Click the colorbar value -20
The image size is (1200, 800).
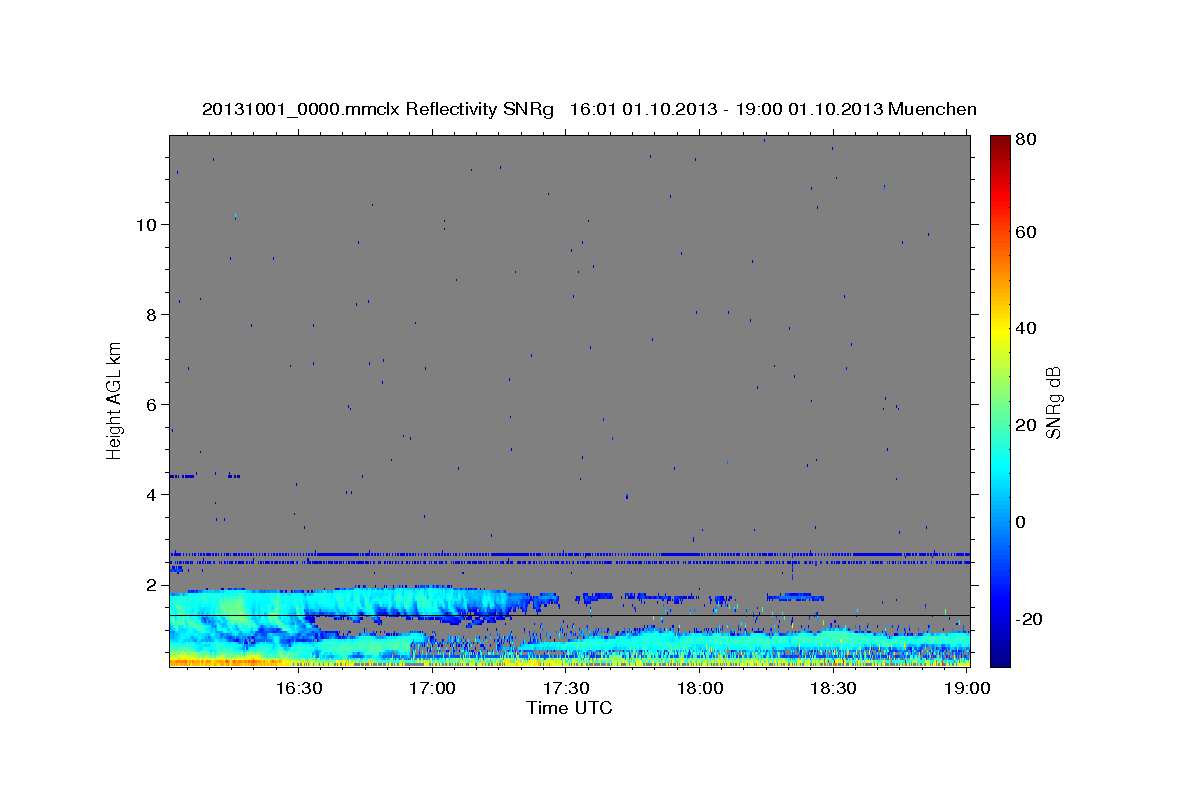pos(1030,619)
